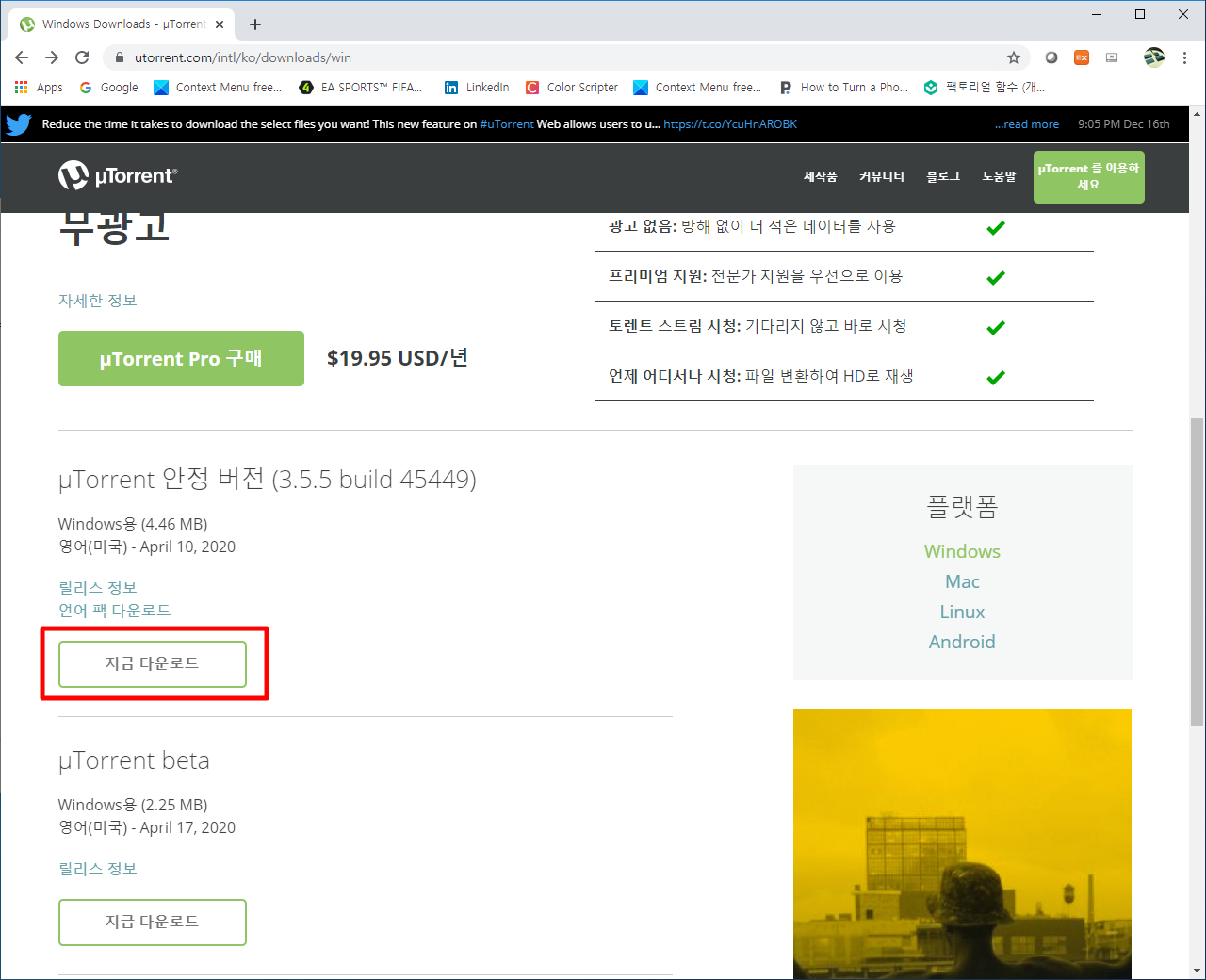Click the µTorrent logo in the header
This screenshot has width=1206, height=980.
click(x=118, y=175)
